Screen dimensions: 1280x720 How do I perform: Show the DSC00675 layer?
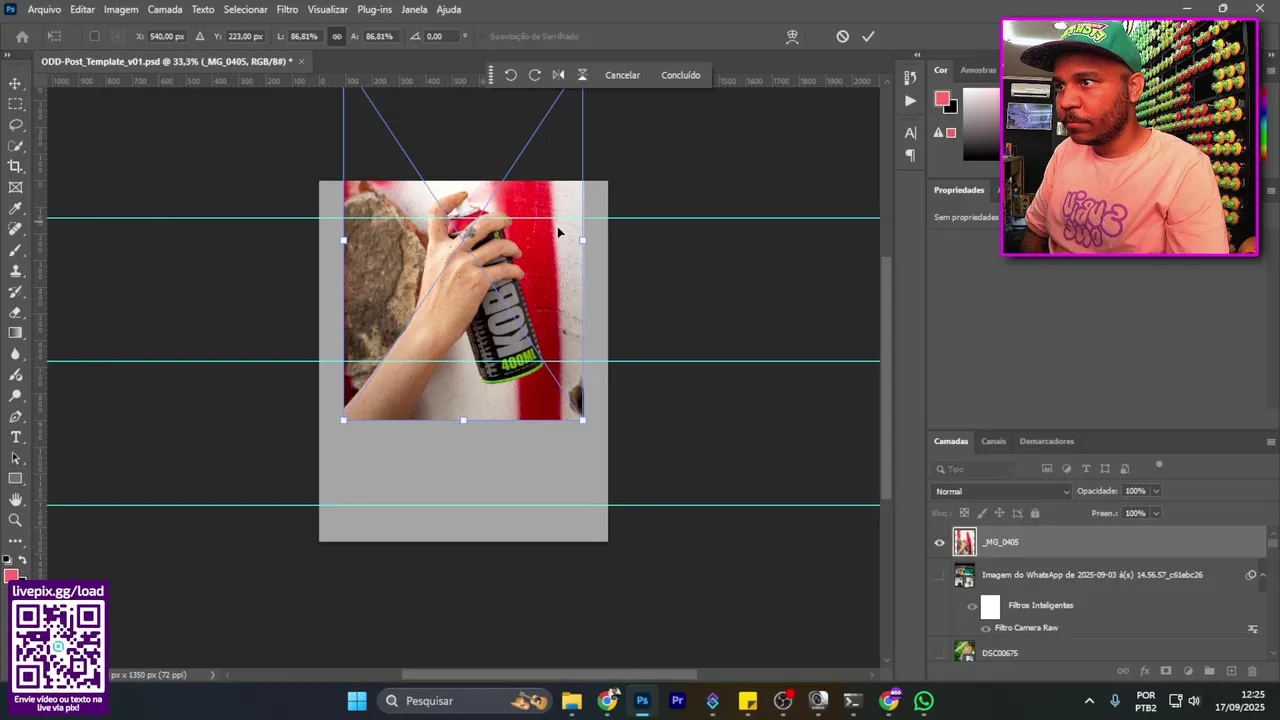(939, 653)
